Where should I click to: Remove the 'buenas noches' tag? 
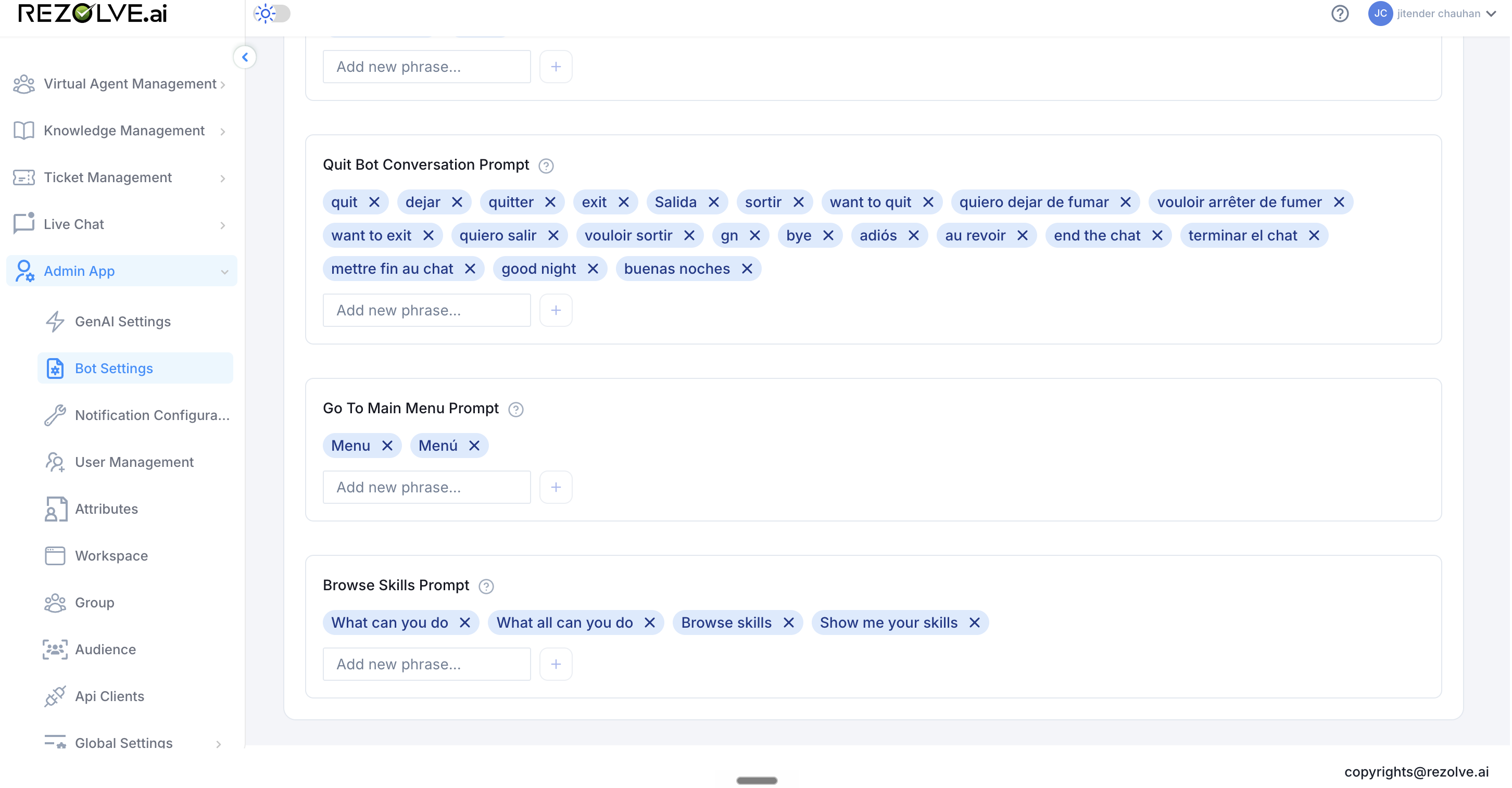[x=747, y=269]
